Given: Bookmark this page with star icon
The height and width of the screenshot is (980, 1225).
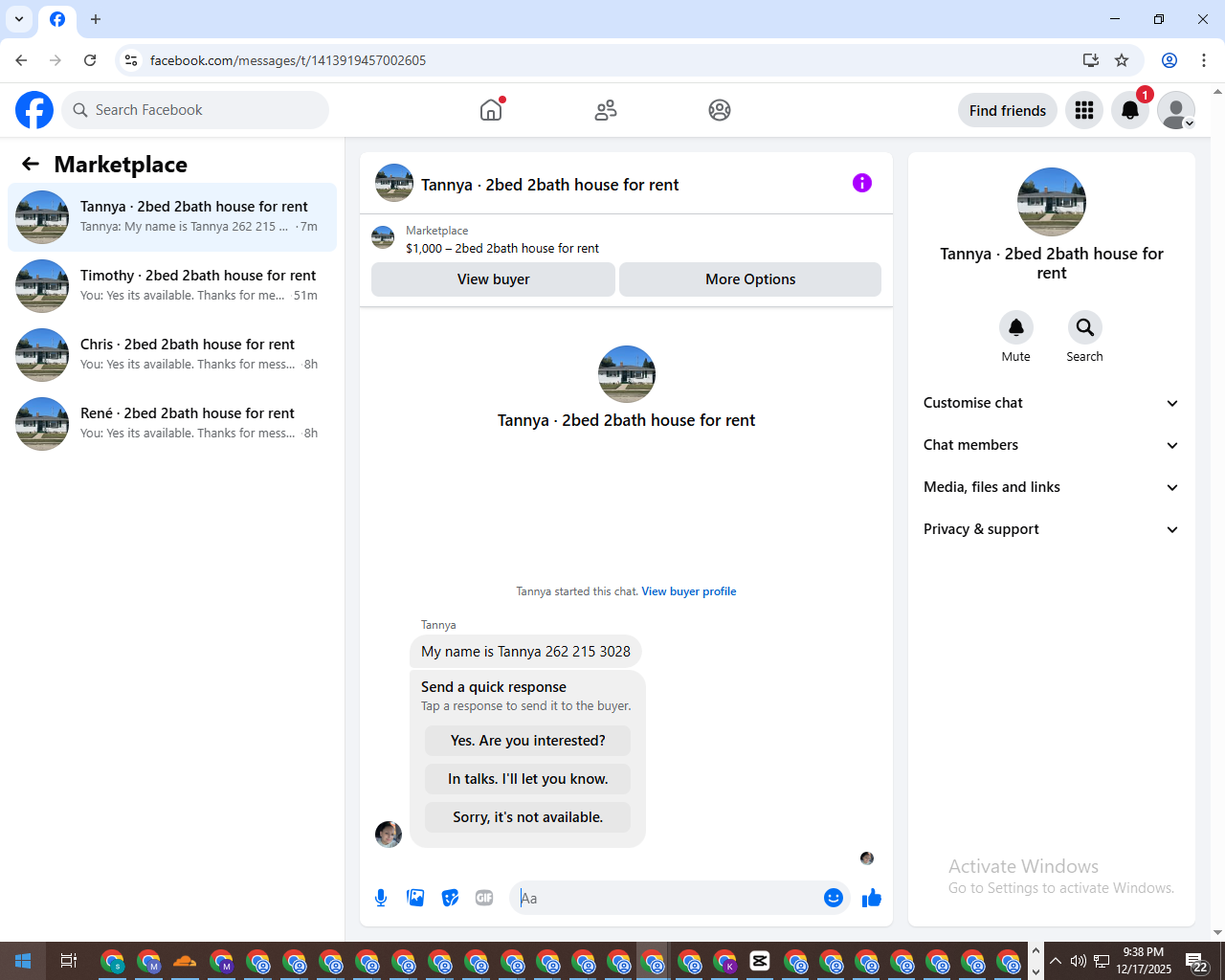Looking at the screenshot, I should pos(1122,60).
